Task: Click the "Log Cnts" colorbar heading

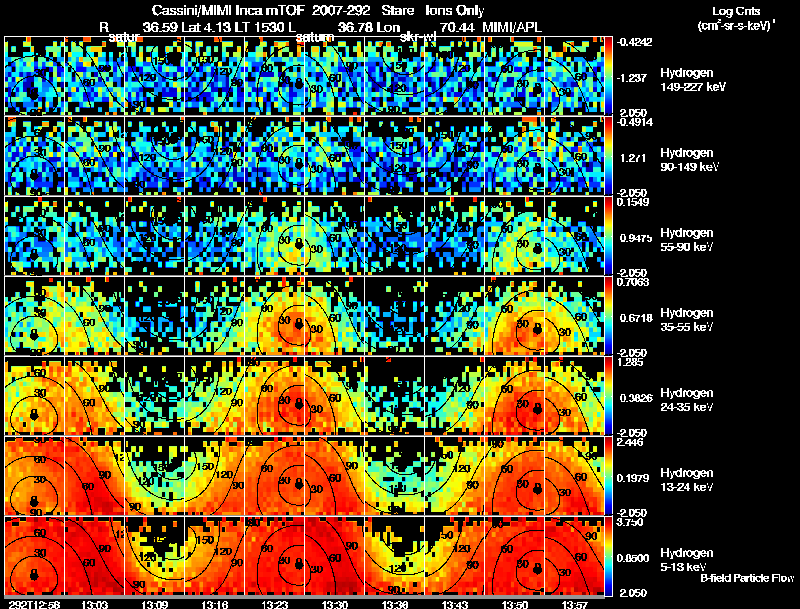Action: point(736,11)
